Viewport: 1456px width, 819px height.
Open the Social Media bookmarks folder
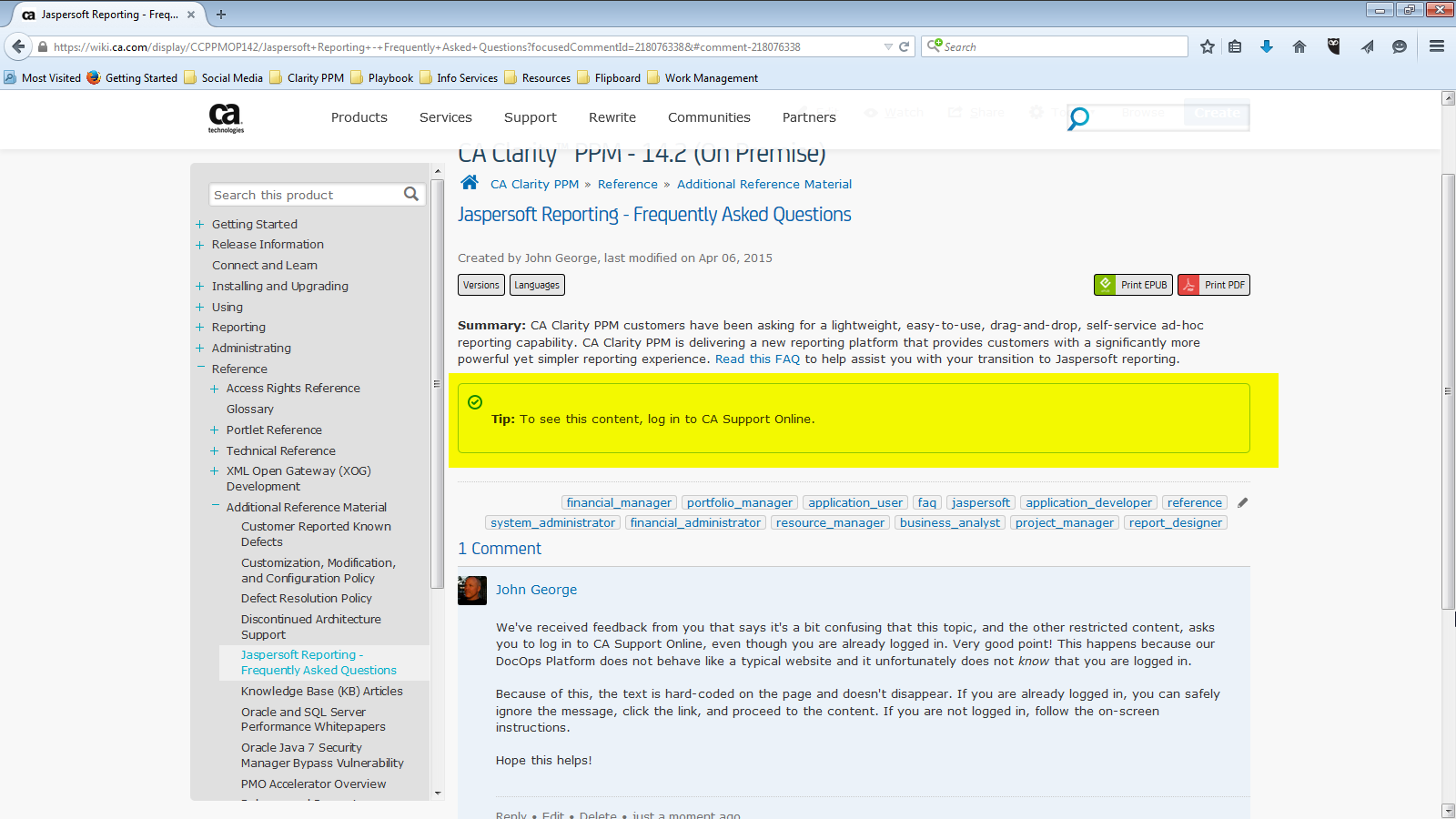224,77
